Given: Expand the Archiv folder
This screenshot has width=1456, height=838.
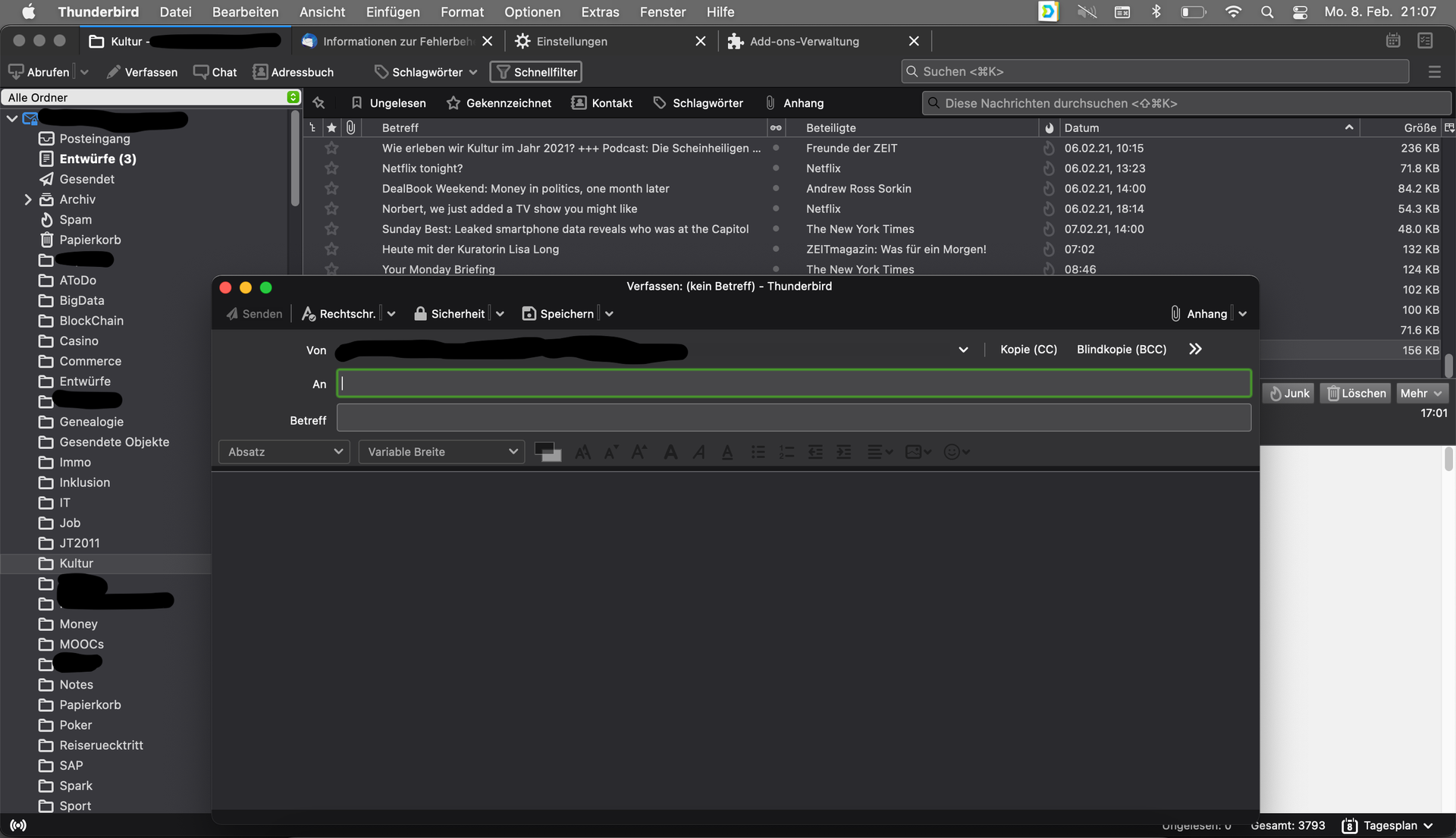Looking at the screenshot, I should click(28, 199).
